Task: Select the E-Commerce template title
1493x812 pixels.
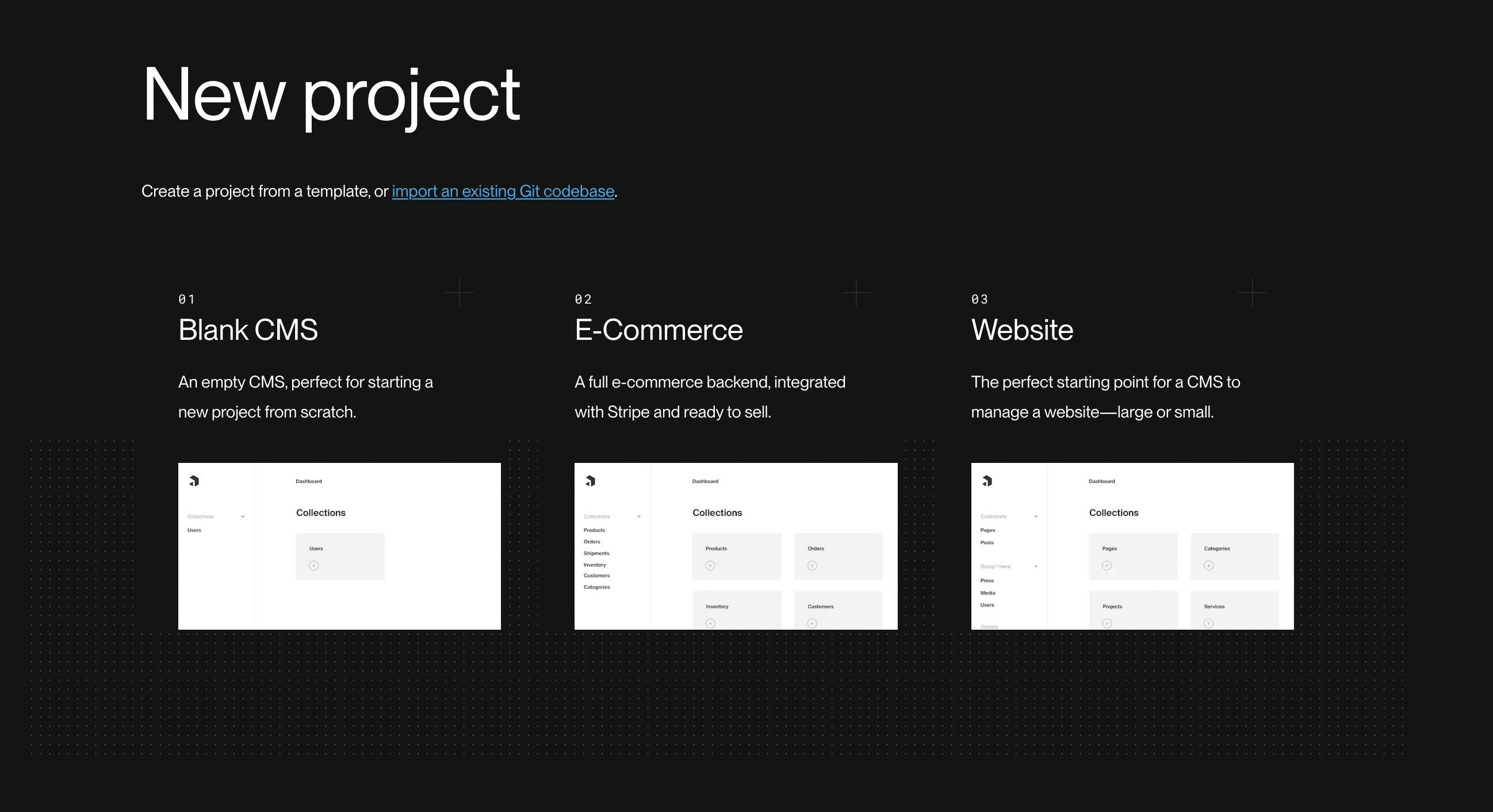Action: click(x=659, y=330)
